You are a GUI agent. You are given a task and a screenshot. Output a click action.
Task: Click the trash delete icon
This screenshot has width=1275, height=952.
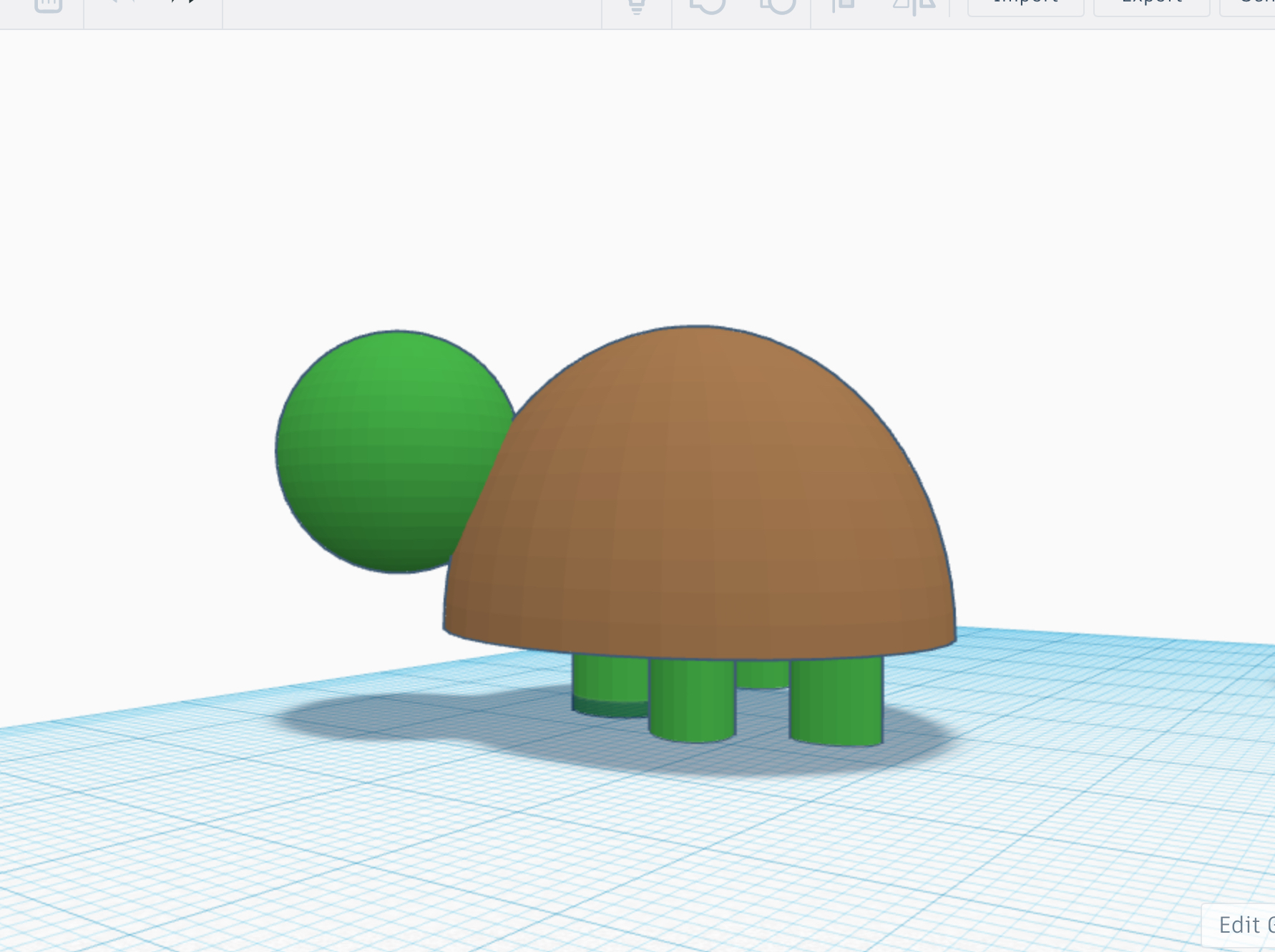pos(48,6)
